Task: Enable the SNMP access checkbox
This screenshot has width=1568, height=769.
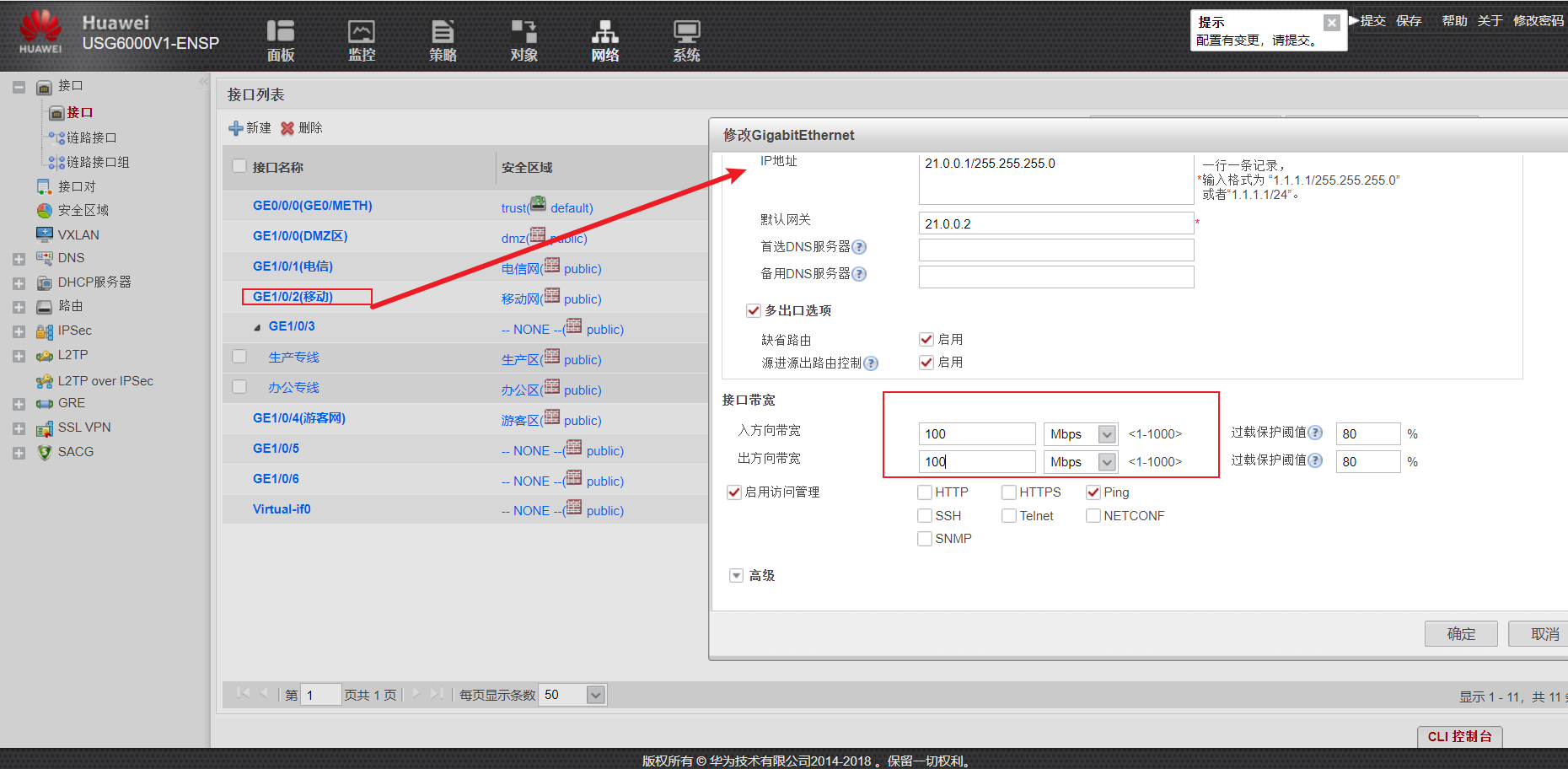Action: (925, 538)
